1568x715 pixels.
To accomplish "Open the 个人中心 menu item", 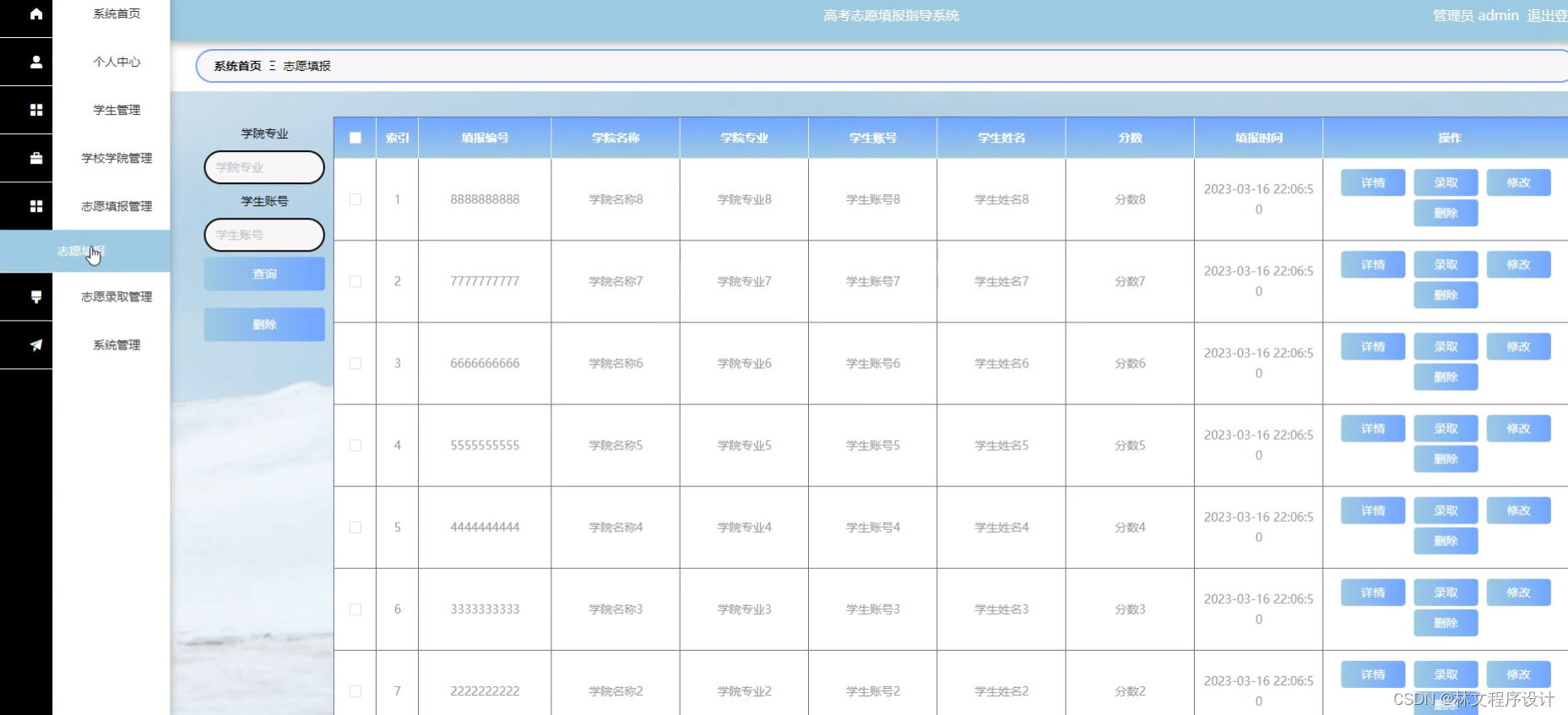I will 117,62.
